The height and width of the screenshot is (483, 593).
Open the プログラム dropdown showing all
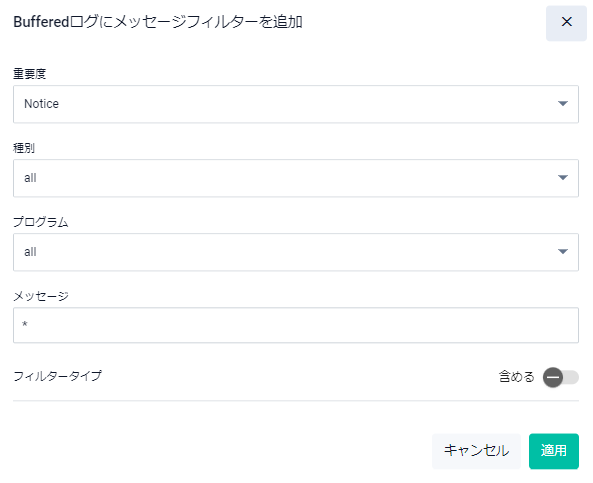point(296,252)
